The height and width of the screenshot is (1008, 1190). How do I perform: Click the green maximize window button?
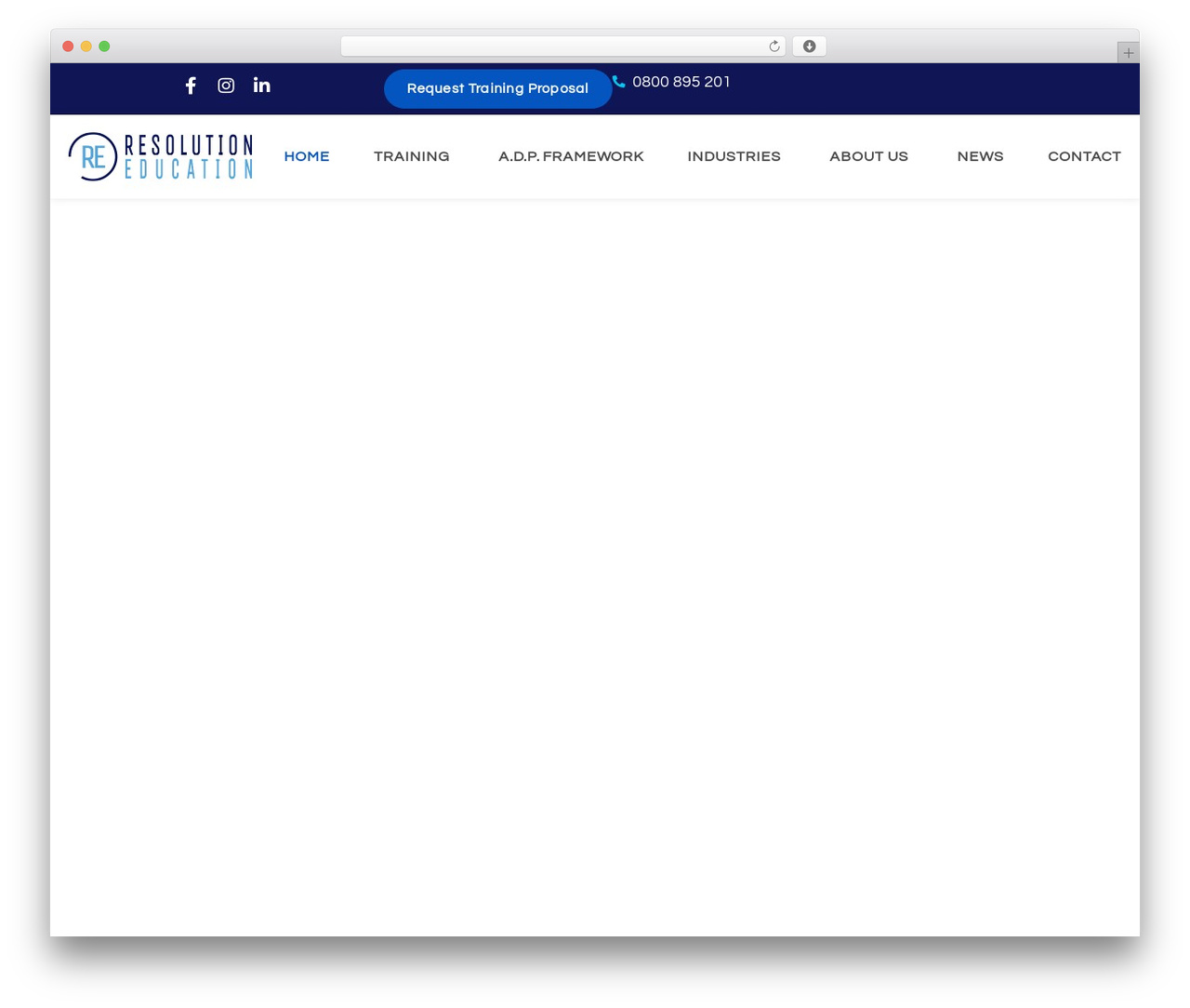104,46
